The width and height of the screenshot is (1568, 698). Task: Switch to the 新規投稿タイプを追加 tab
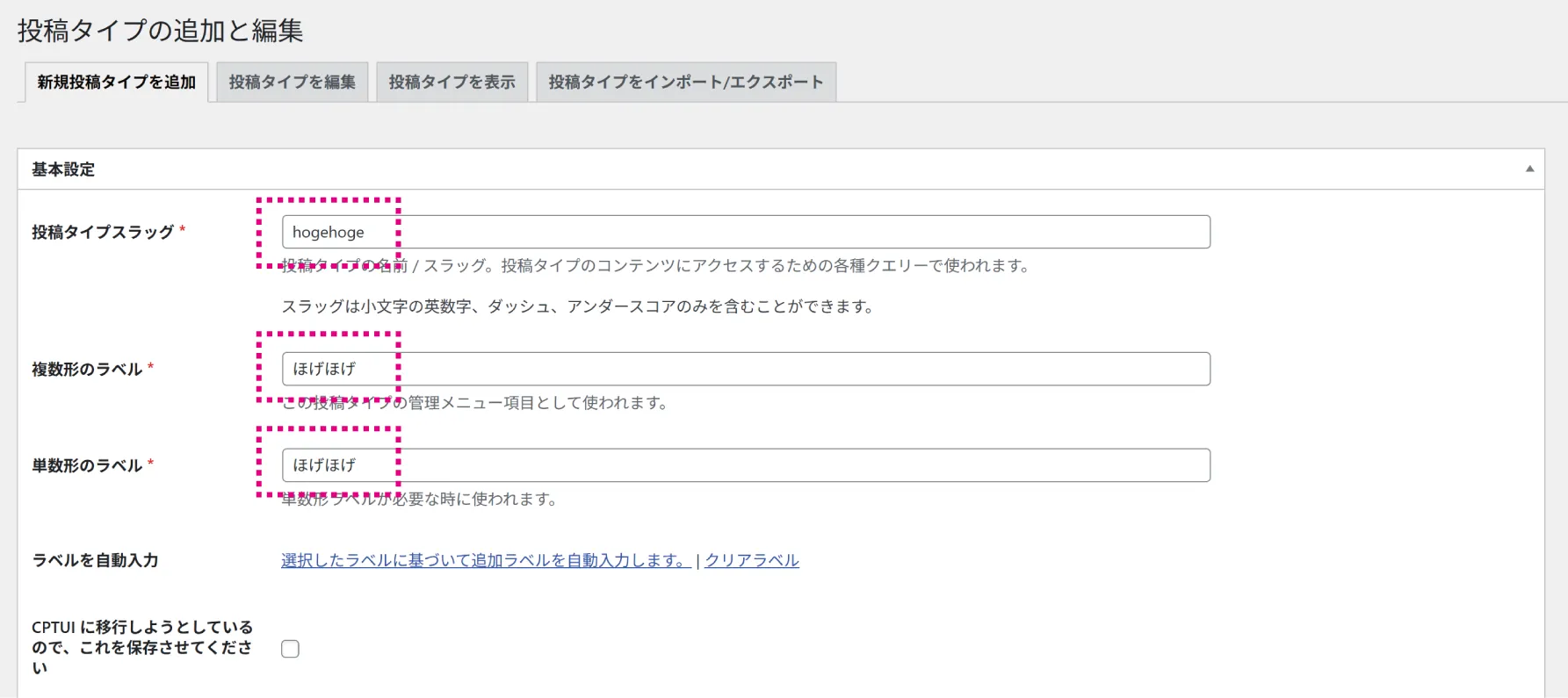(x=116, y=82)
